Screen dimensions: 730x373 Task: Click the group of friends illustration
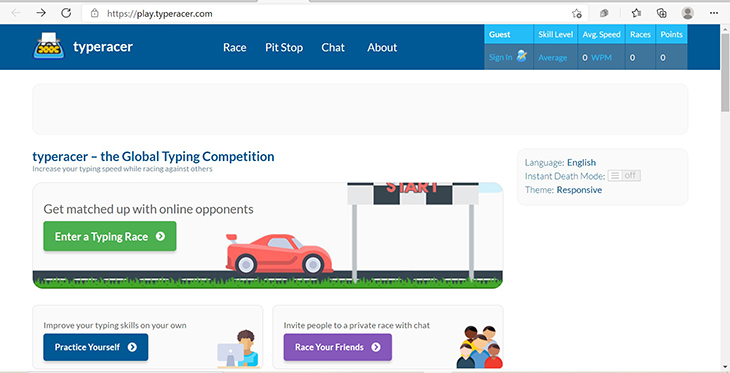click(480, 347)
